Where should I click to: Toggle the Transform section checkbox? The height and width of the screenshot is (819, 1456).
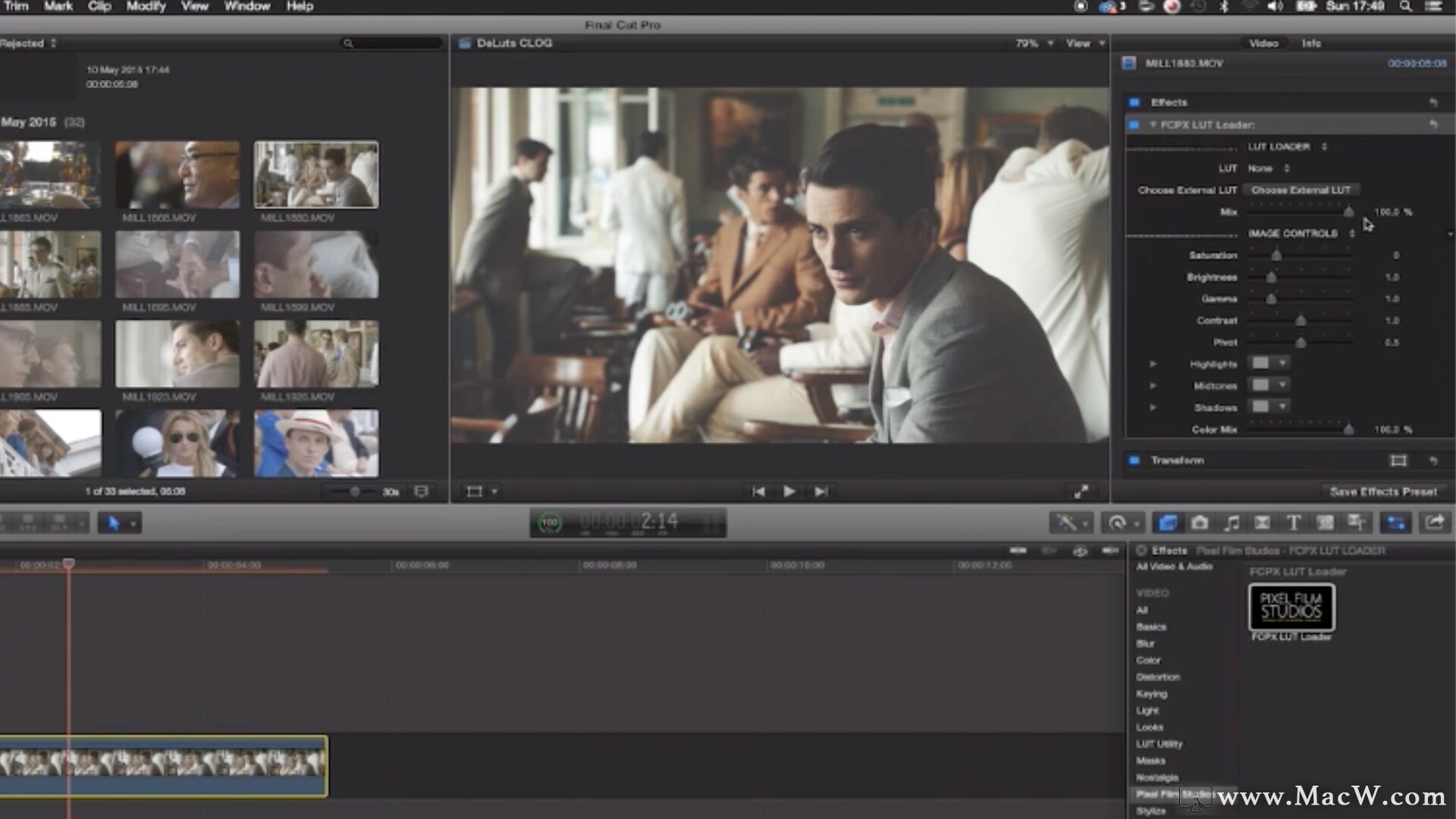tap(1134, 460)
